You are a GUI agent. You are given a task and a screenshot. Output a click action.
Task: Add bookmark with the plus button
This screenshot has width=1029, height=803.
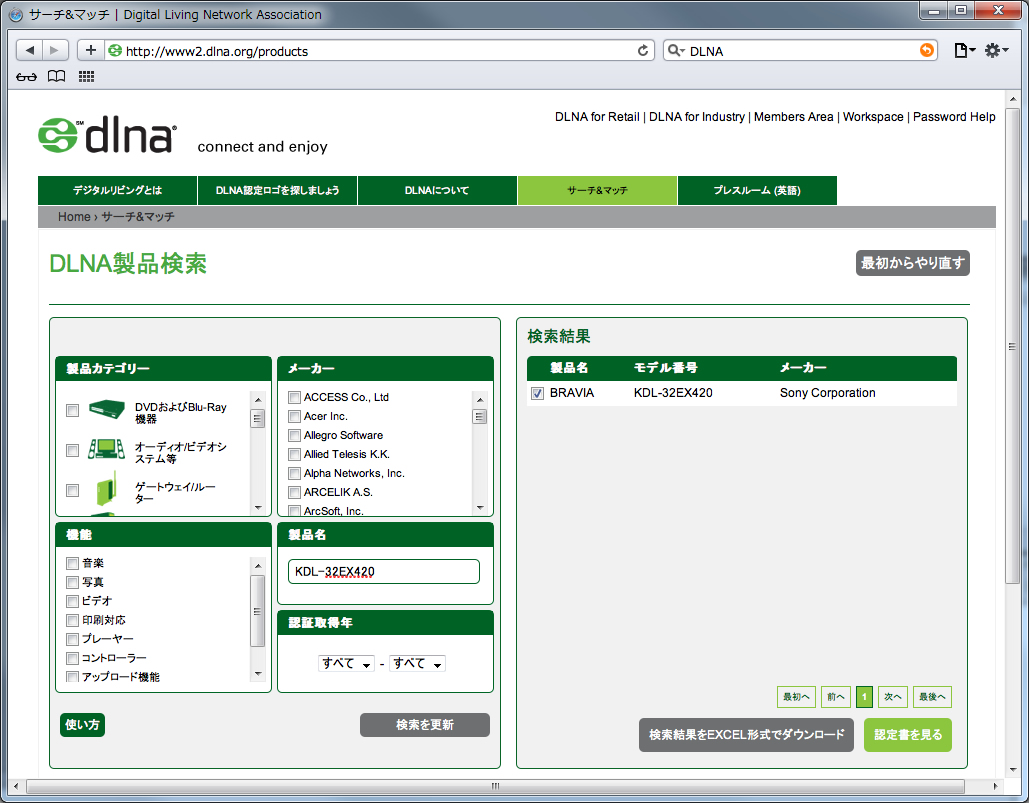coord(91,51)
